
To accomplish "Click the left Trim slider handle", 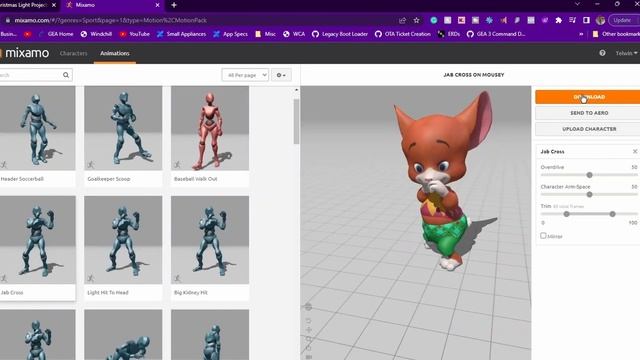I will 567,214.
